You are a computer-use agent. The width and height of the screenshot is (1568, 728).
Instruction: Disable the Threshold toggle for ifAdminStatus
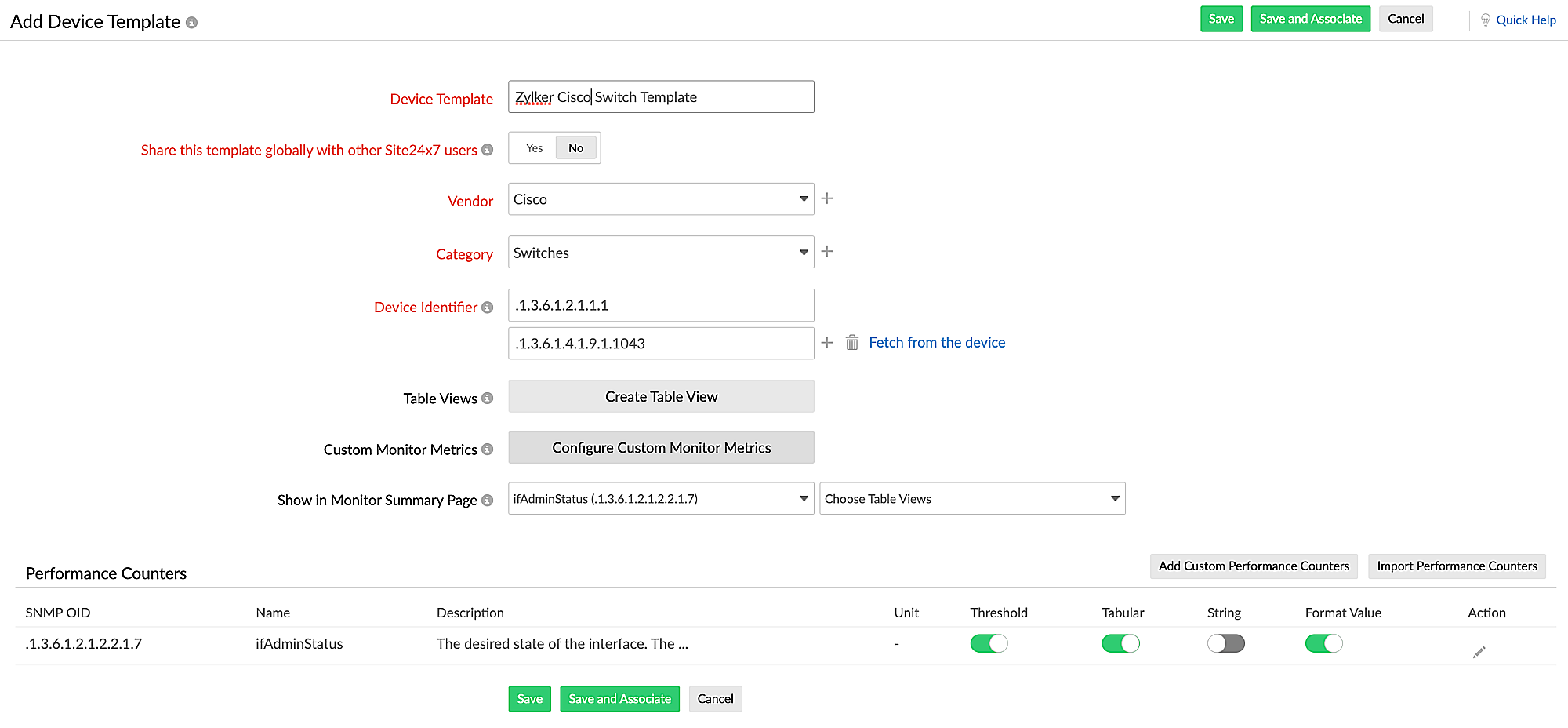pos(989,644)
